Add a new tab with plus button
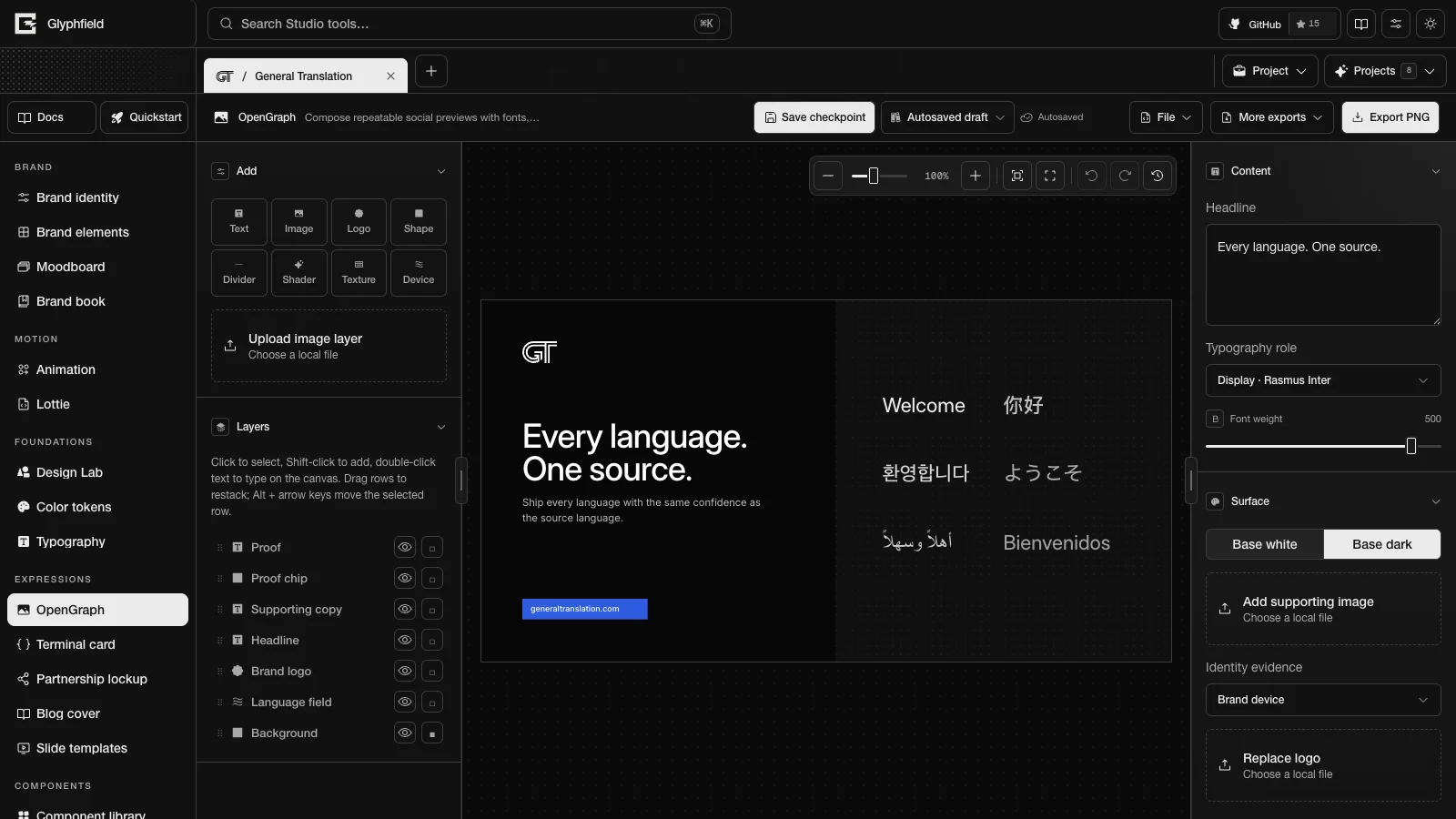The image size is (1456, 819). coord(431,71)
